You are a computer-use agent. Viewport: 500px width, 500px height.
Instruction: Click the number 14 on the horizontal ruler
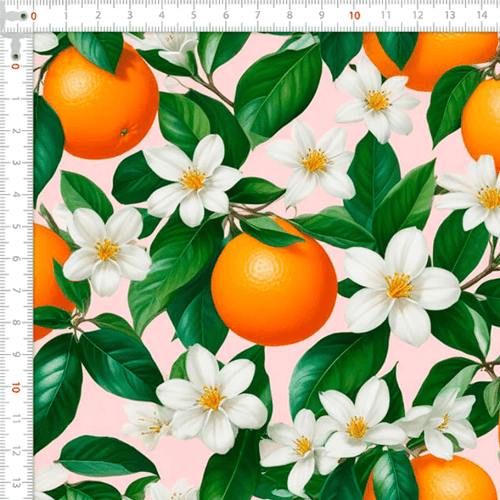[482, 15]
